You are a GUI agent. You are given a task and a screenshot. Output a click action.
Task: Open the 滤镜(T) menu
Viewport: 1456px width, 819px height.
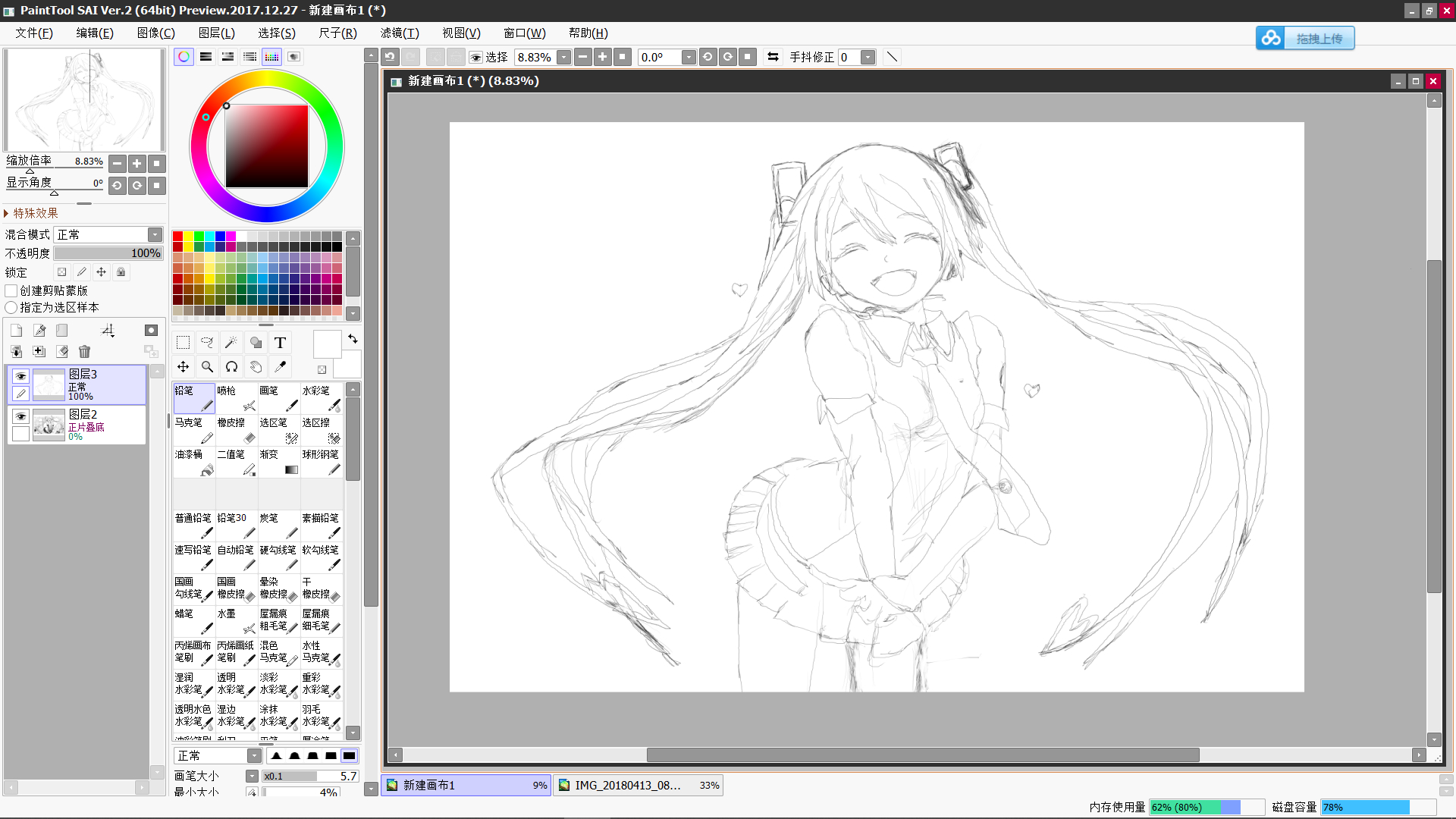399,33
